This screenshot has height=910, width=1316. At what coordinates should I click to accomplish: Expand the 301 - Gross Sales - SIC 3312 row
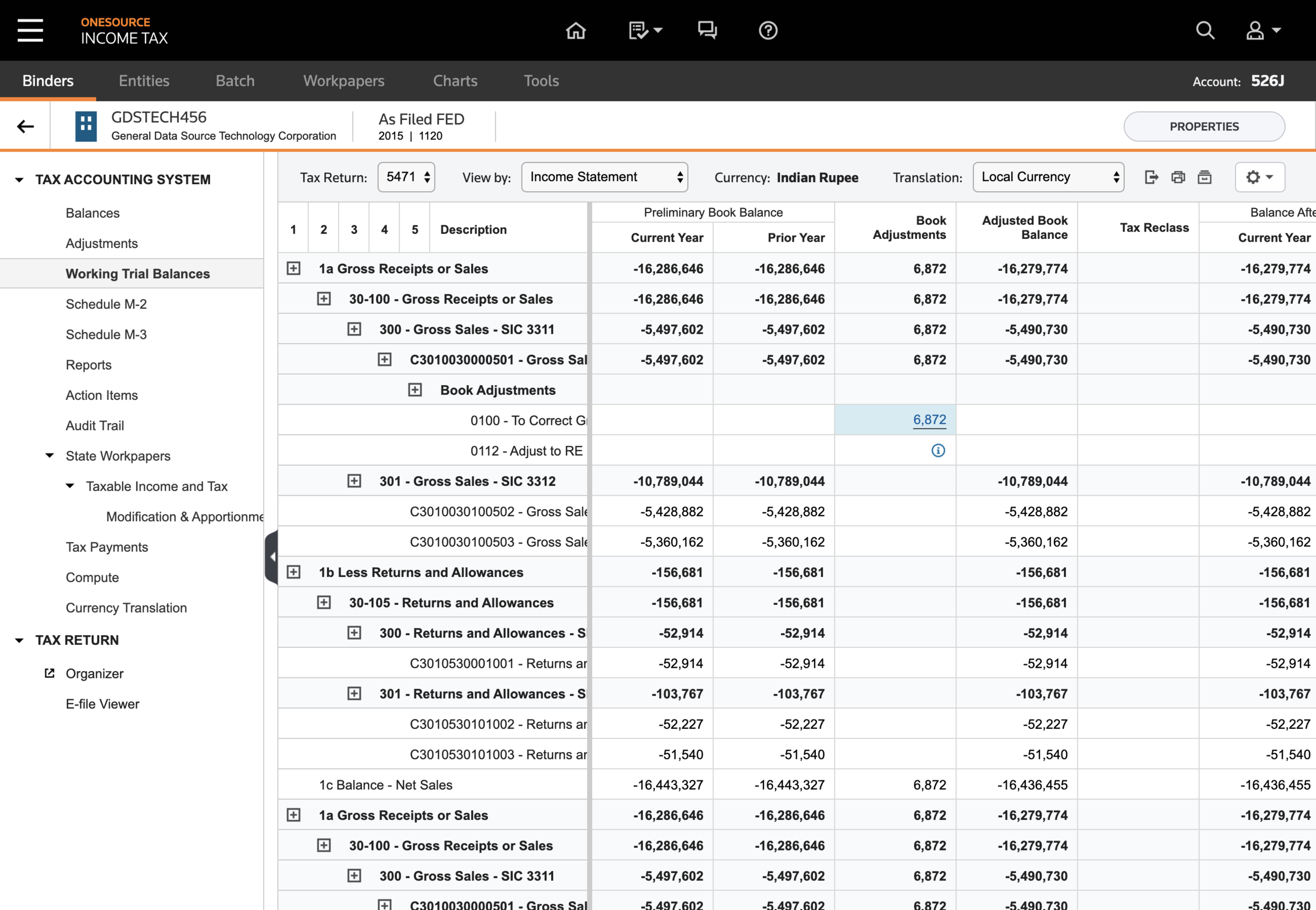click(x=354, y=481)
